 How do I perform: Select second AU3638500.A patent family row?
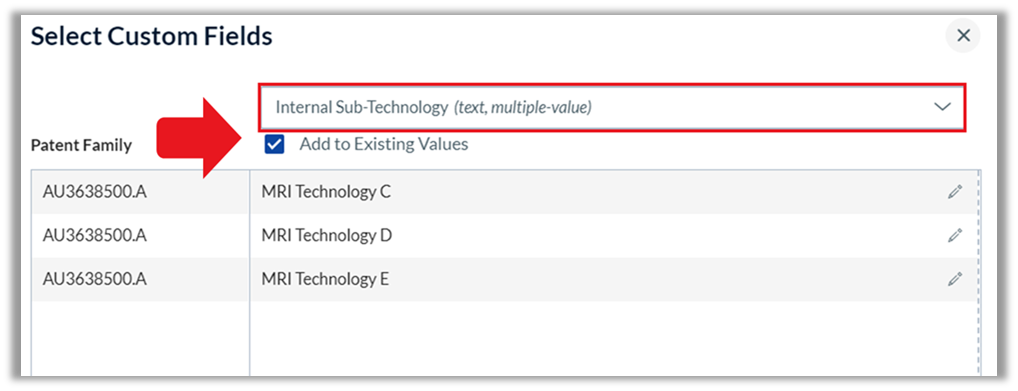(140, 236)
